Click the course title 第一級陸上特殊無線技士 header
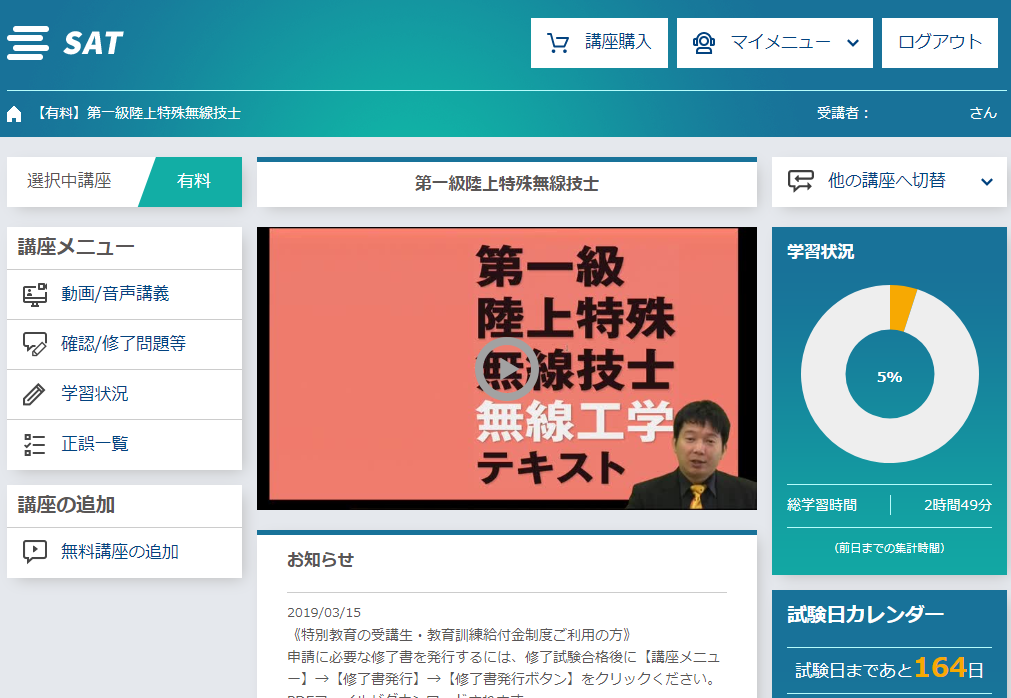Screen dimensions: 1011x698 (x=507, y=184)
